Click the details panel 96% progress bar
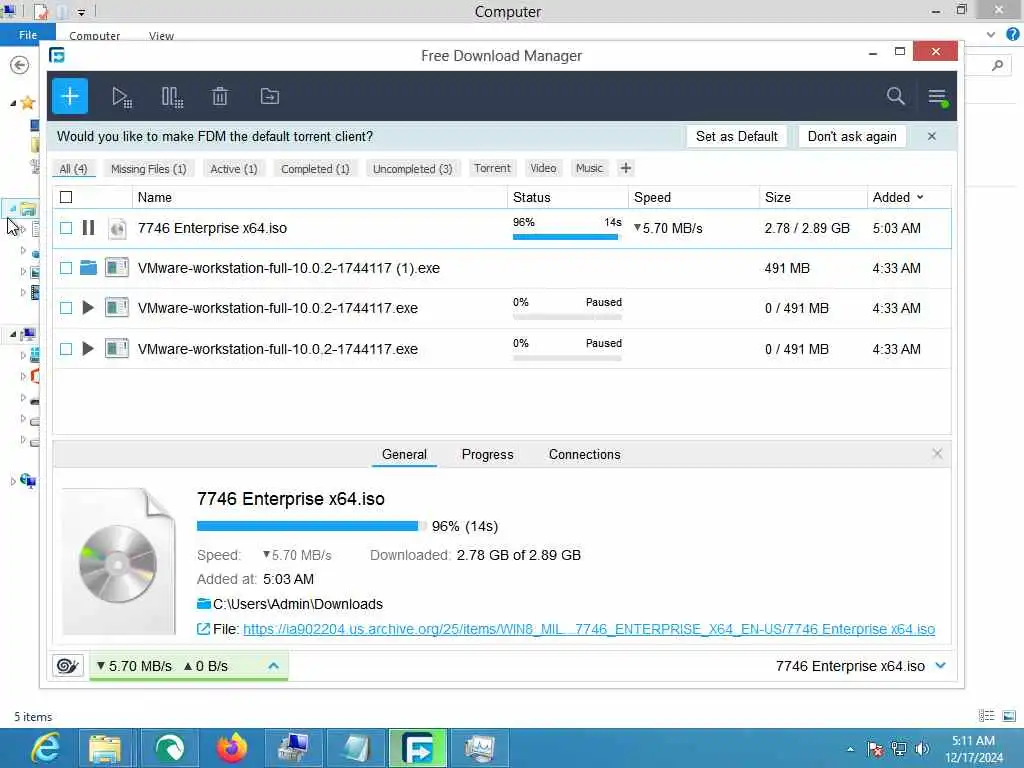 pos(311,526)
